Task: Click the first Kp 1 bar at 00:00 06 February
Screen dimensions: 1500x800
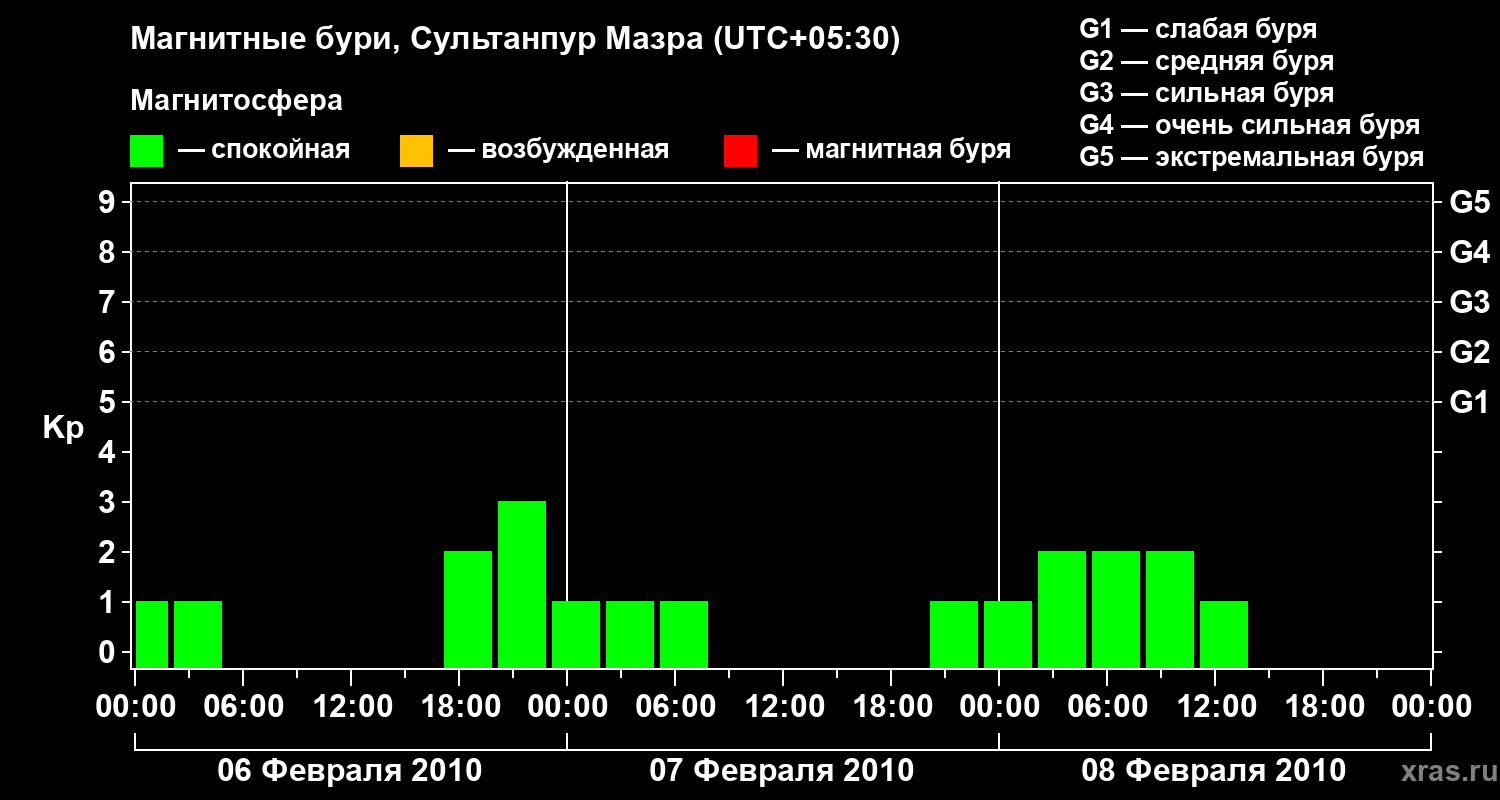Action: [x=152, y=634]
